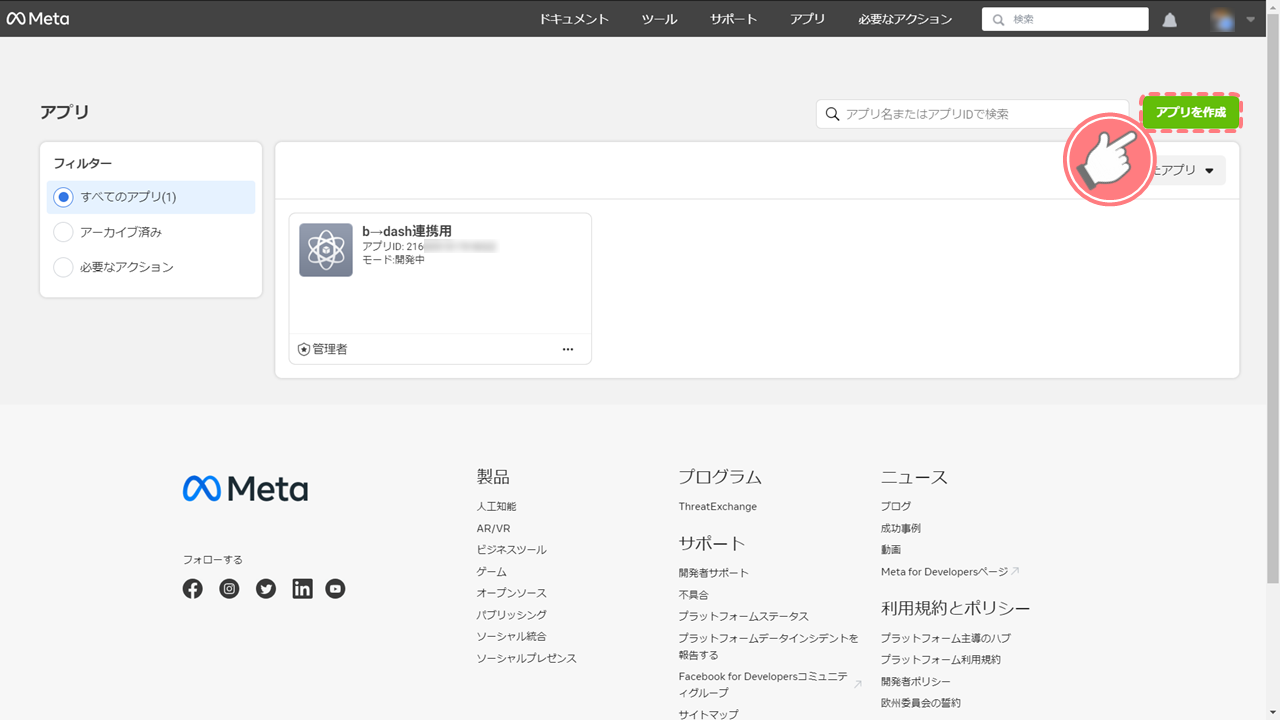This screenshot has width=1280, height=720.
Task: Open the Twitter social icon in the footer
Action: (266, 589)
